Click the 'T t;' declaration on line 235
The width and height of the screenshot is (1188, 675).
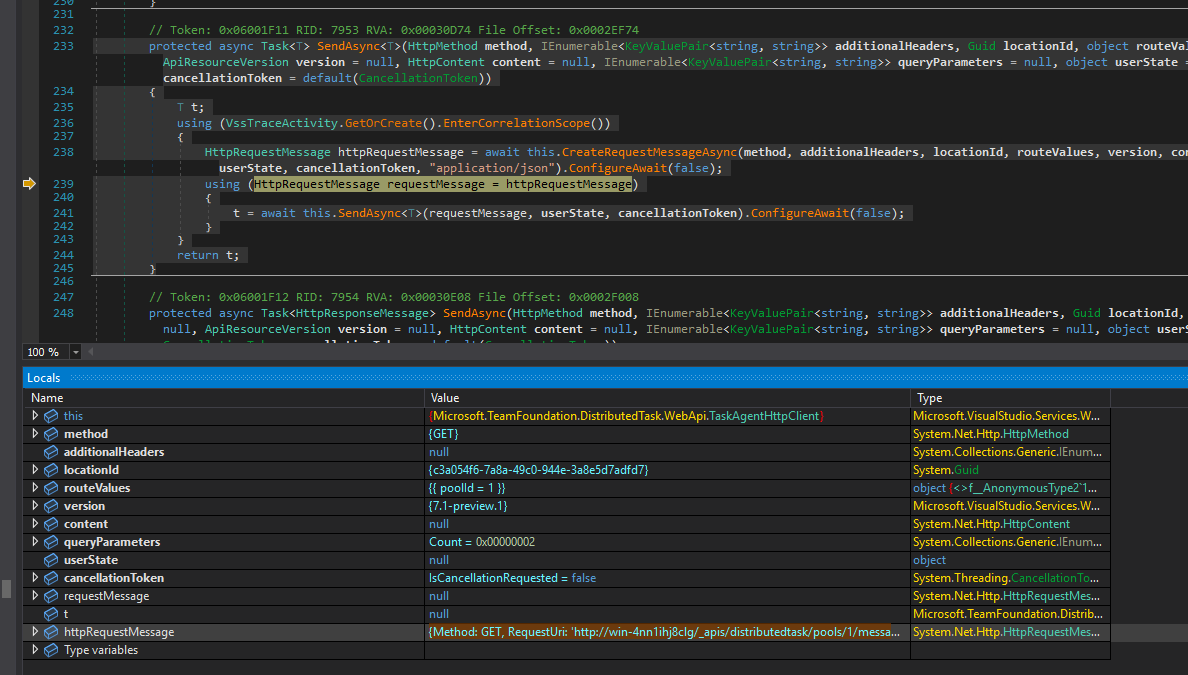(190, 107)
